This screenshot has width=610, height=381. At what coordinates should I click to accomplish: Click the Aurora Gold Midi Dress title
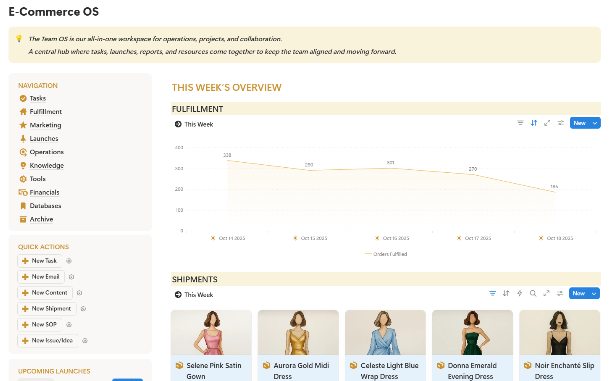(301, 371)
